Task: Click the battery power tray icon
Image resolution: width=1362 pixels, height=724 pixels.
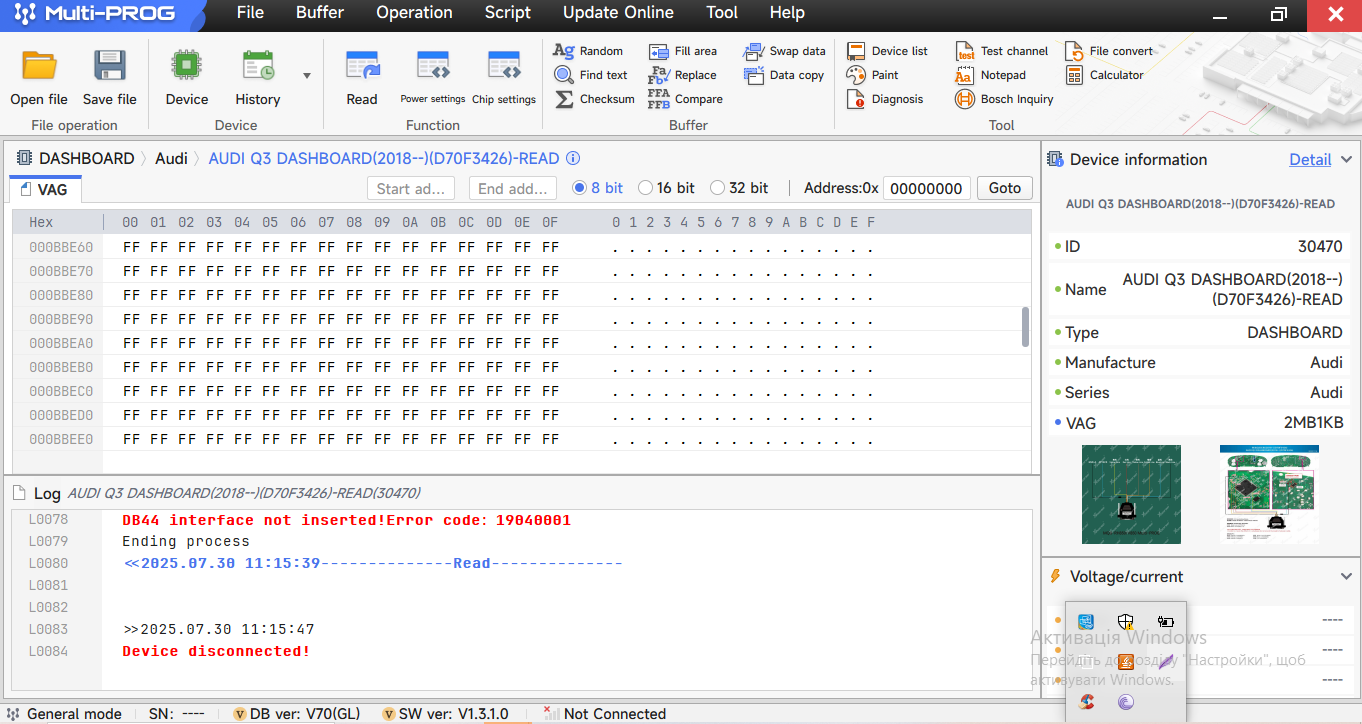Action: point(1165,622)
